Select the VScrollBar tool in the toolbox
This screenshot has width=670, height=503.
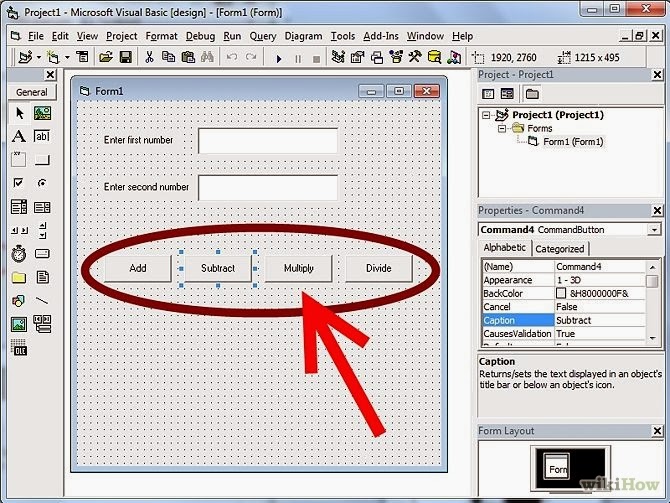coord(42,230)
